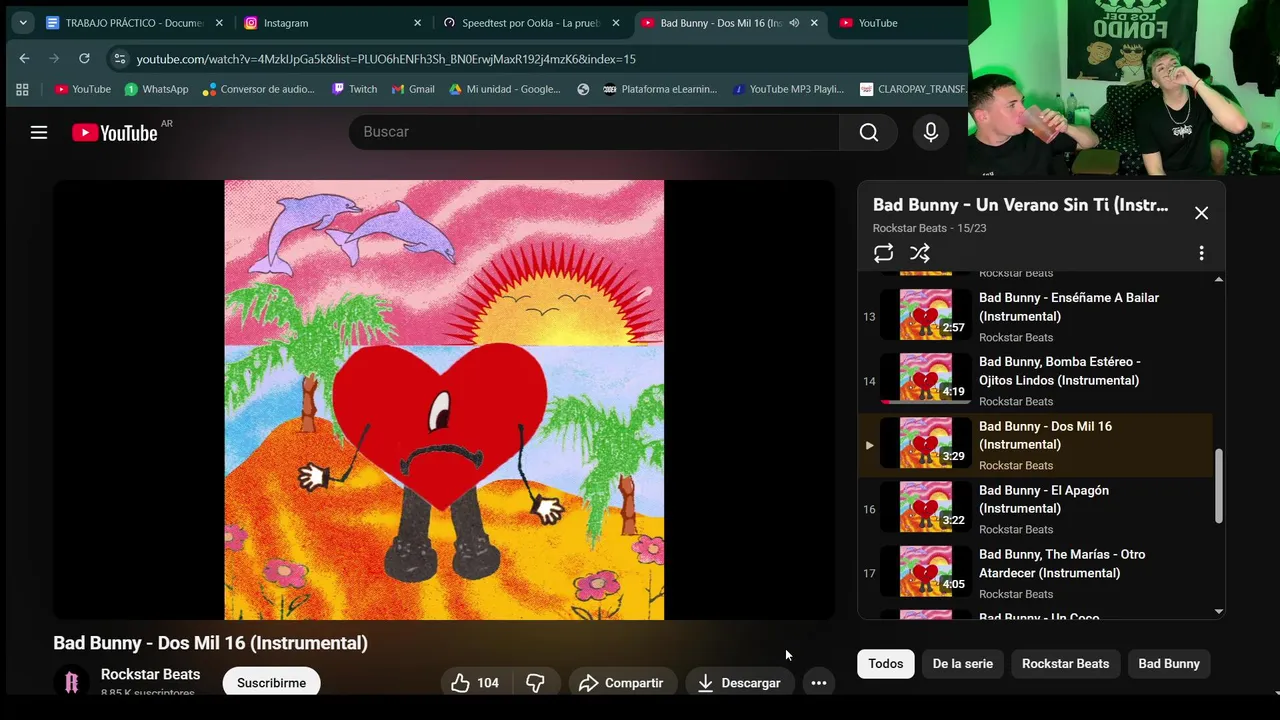Open the tab search dropdown arrow
The width and height of the screenshot is (1280, 720).
[x=23, y=22]
